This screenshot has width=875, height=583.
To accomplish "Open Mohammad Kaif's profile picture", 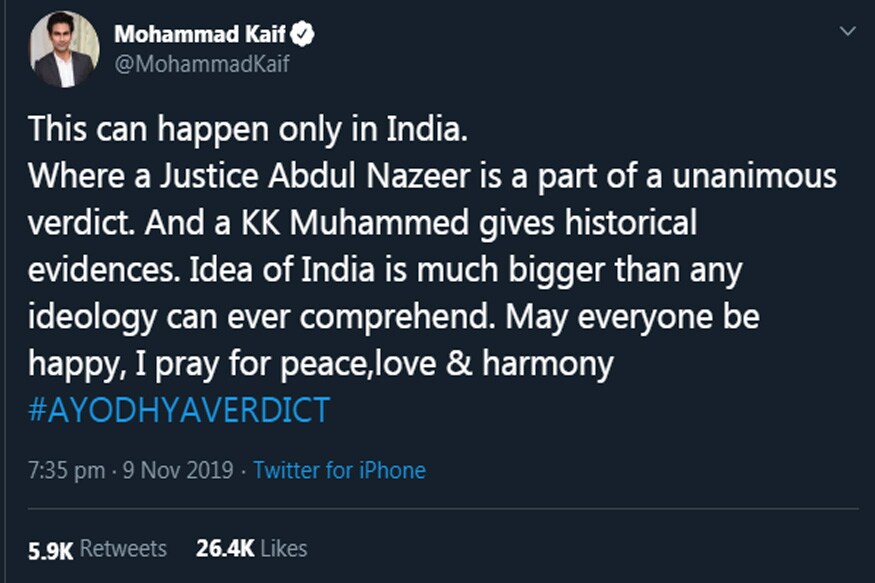I will coord(64,49).
